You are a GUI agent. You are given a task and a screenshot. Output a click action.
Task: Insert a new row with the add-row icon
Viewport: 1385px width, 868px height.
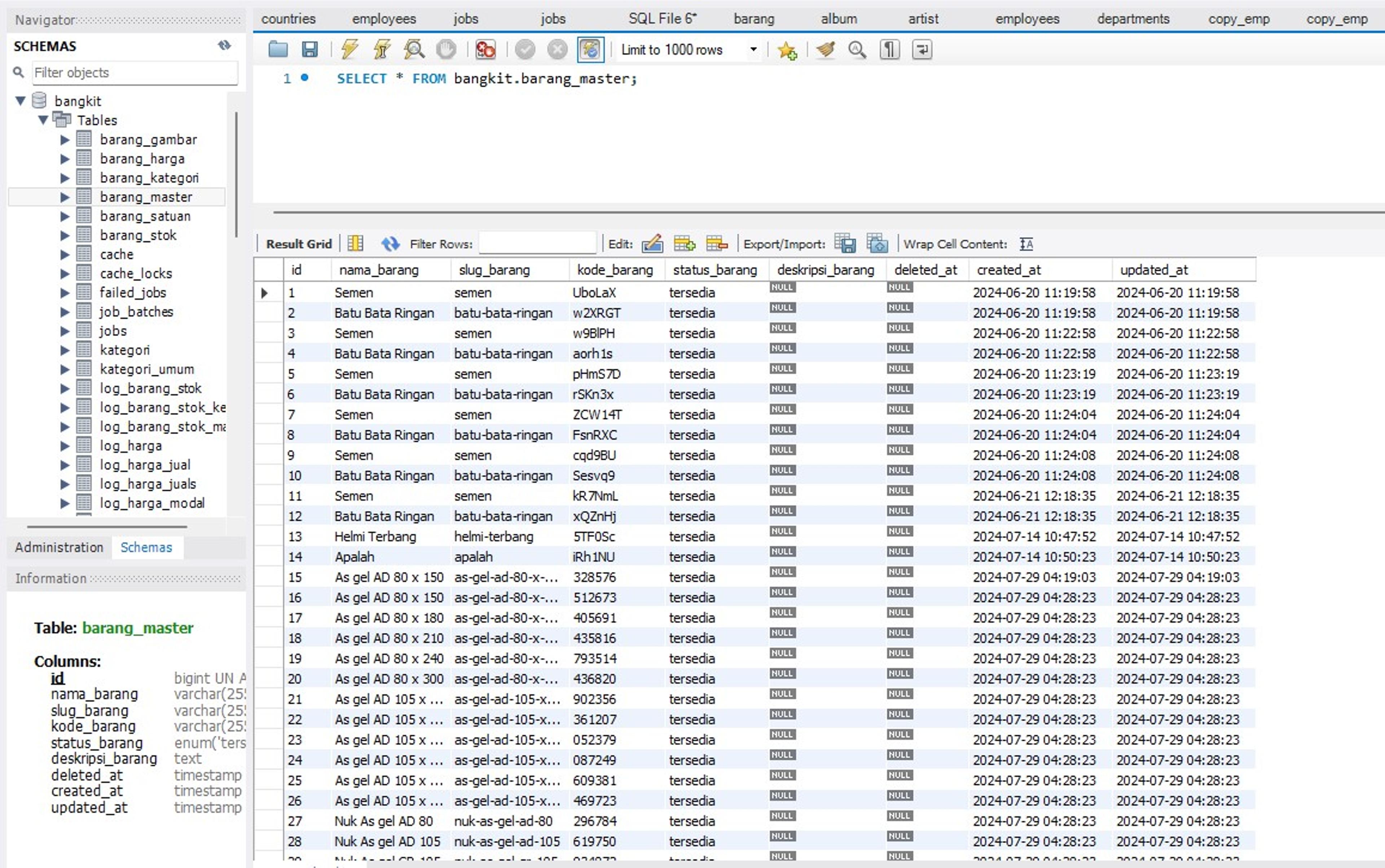(x=685, y=243)
